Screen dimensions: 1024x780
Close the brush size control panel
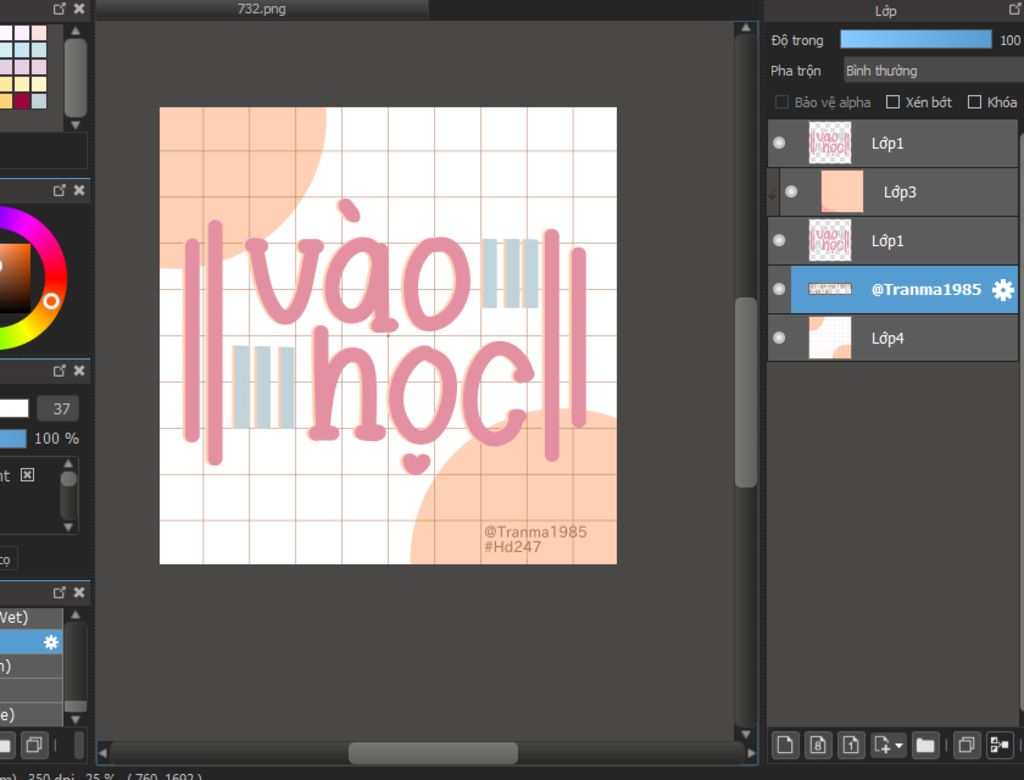(79, 370)
